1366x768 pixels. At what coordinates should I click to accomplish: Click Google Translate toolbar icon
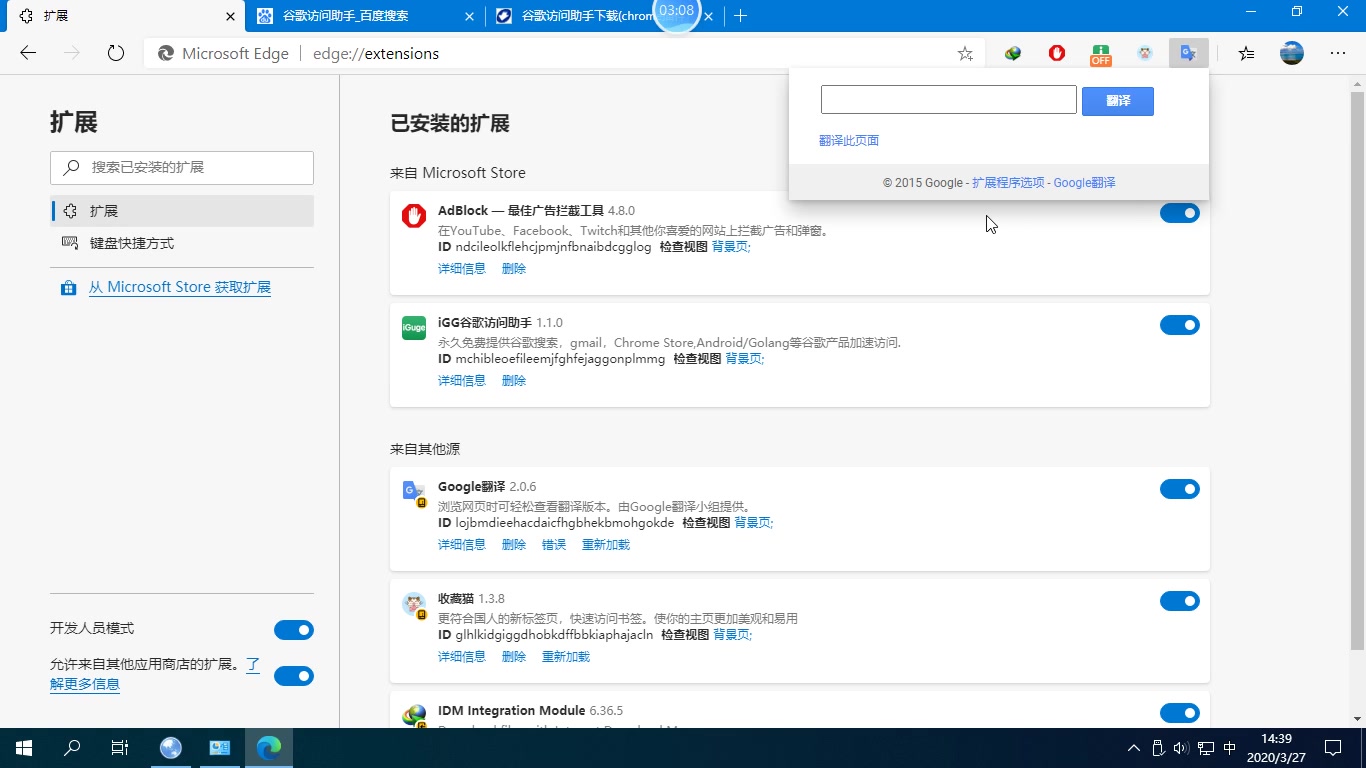click(x=1188, y=54)
